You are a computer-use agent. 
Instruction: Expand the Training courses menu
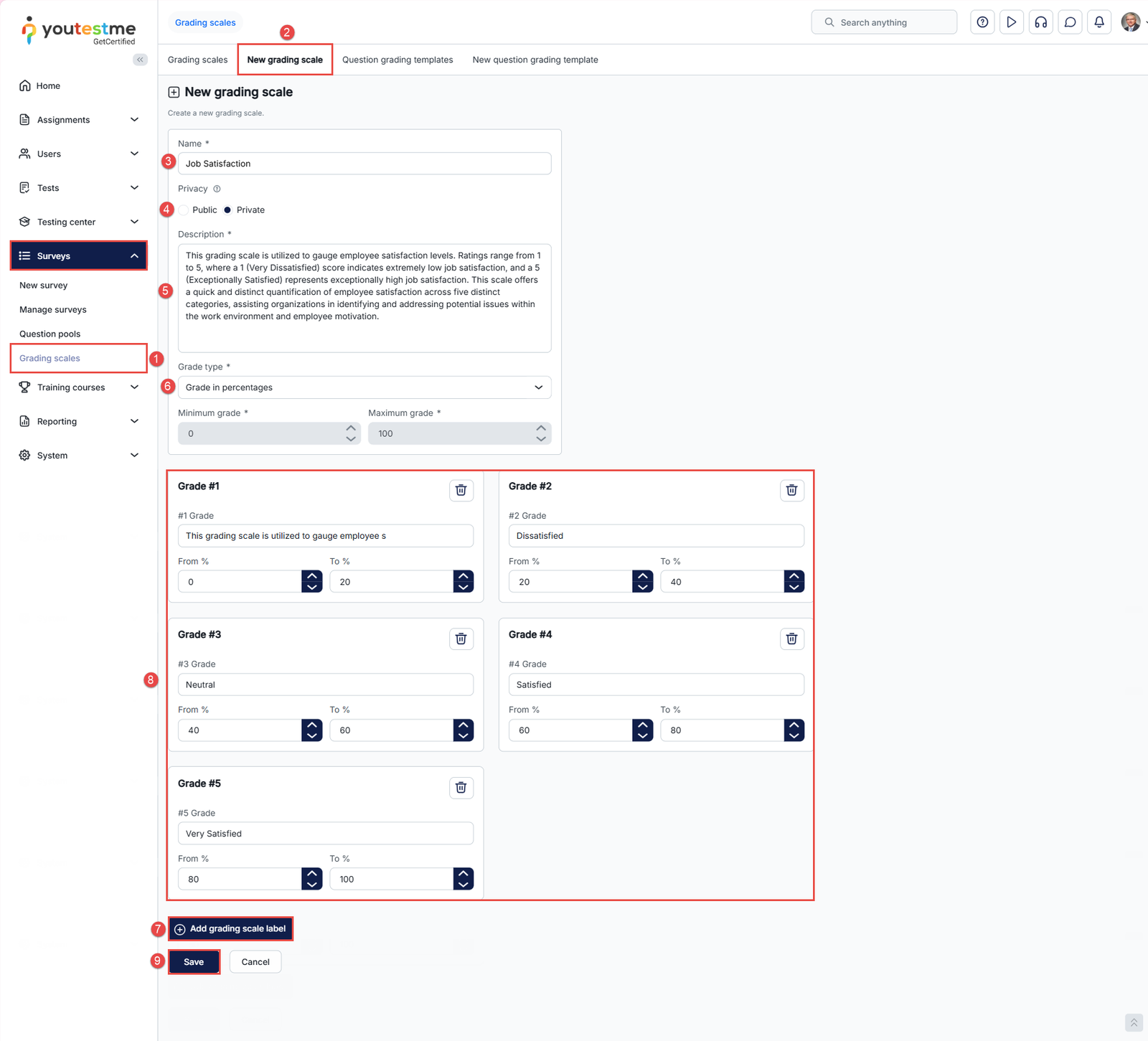(x=79, y=387)
